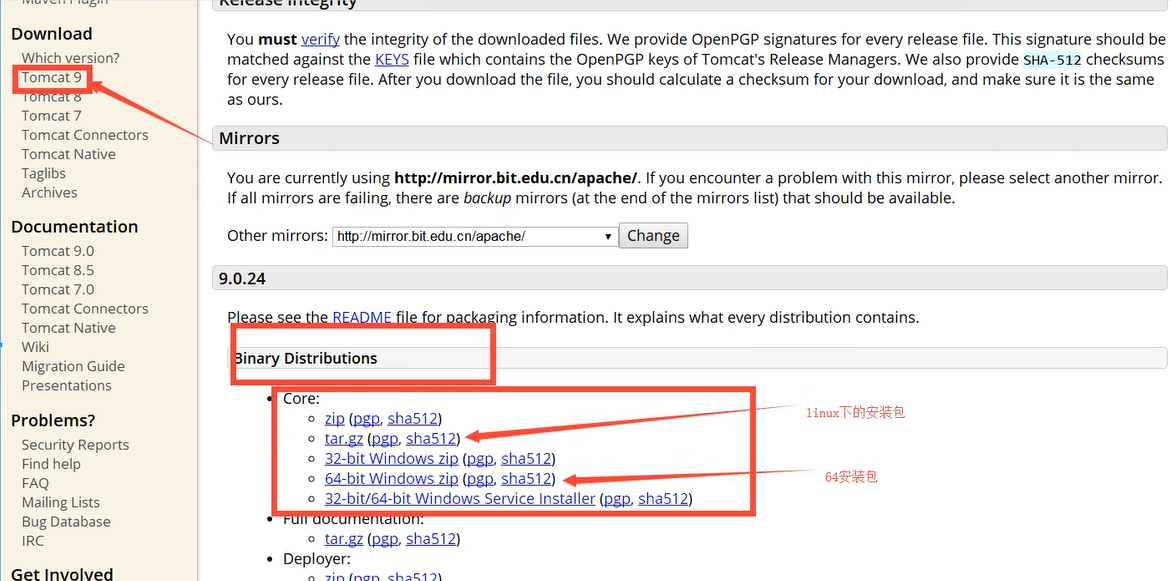The image size is (1171, 581).
Task: Open the Taglibs download link
Action: click(x=43, y=173)
